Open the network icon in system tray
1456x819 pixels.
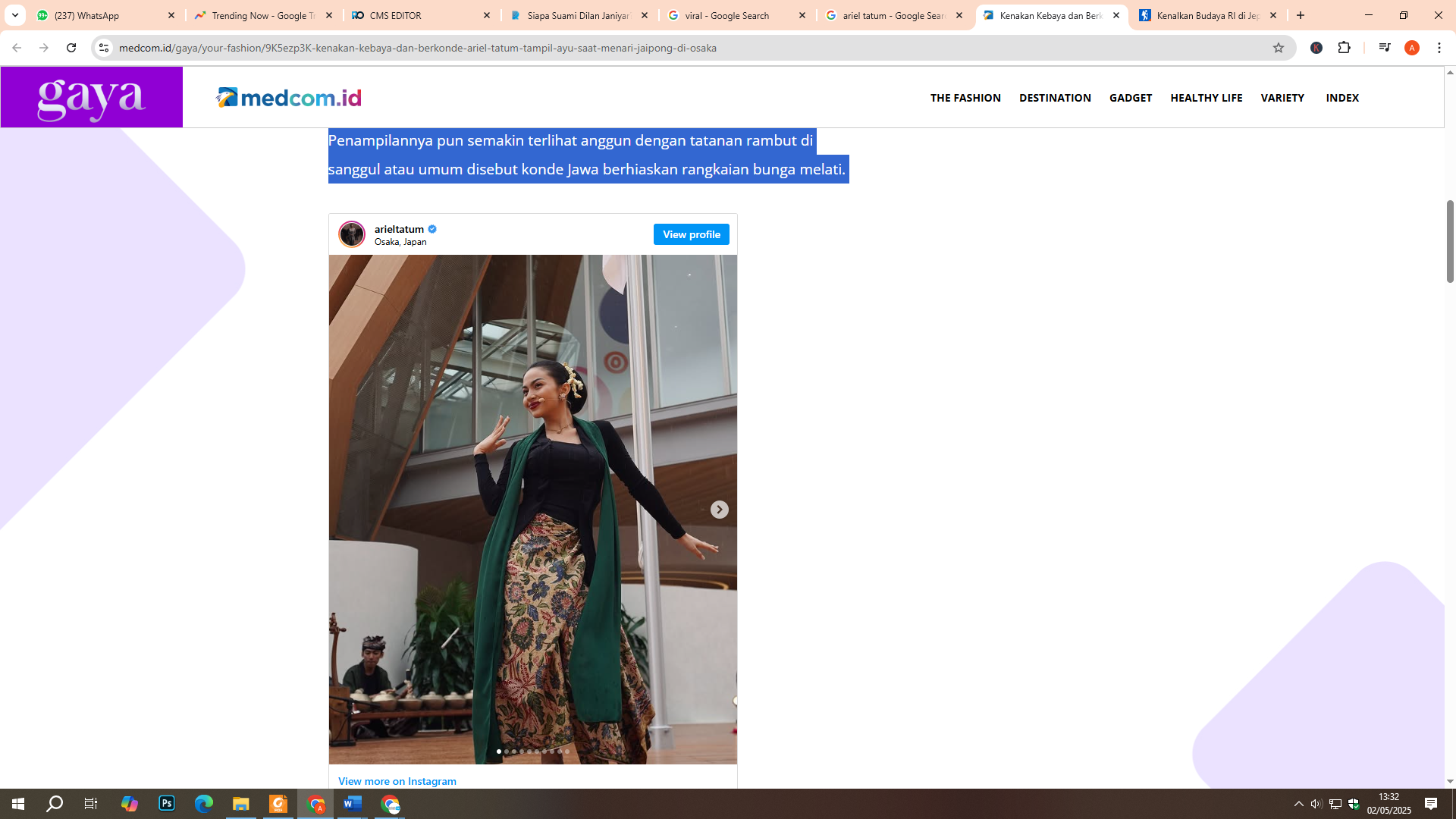[x=1335, y=804]
